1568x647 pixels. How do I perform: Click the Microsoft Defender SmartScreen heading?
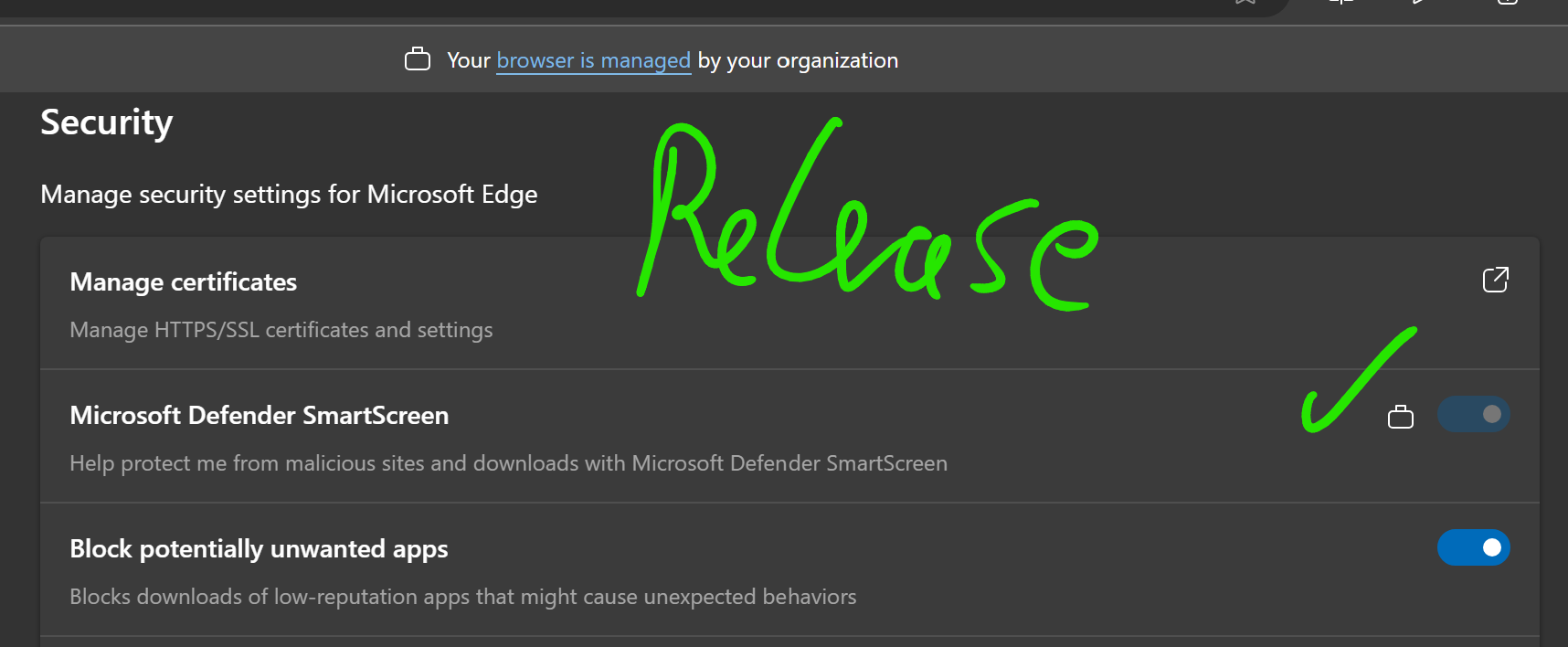click(x=260, y=416)
